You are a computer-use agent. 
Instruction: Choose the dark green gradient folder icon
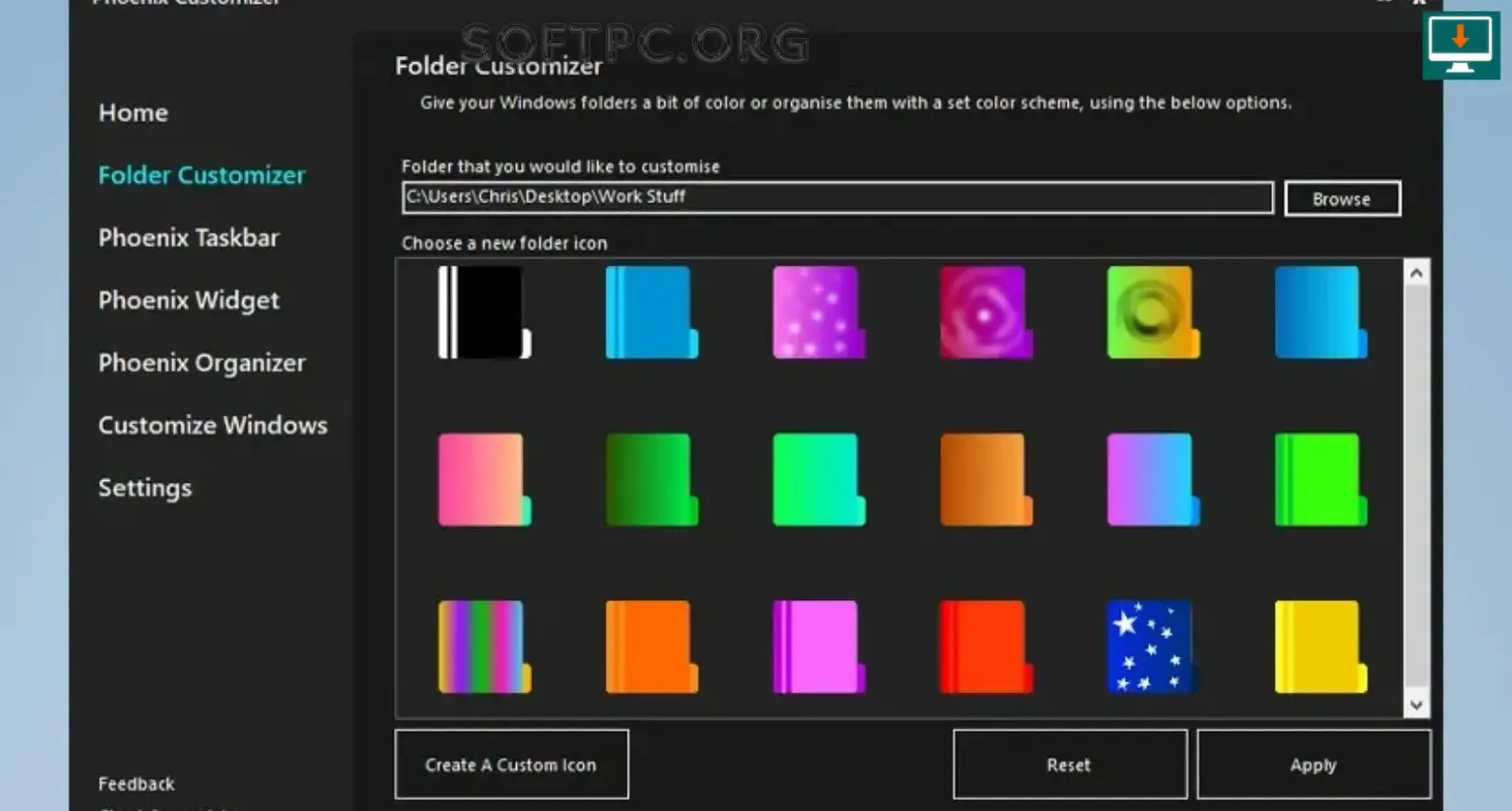click(x=651, y=479)
